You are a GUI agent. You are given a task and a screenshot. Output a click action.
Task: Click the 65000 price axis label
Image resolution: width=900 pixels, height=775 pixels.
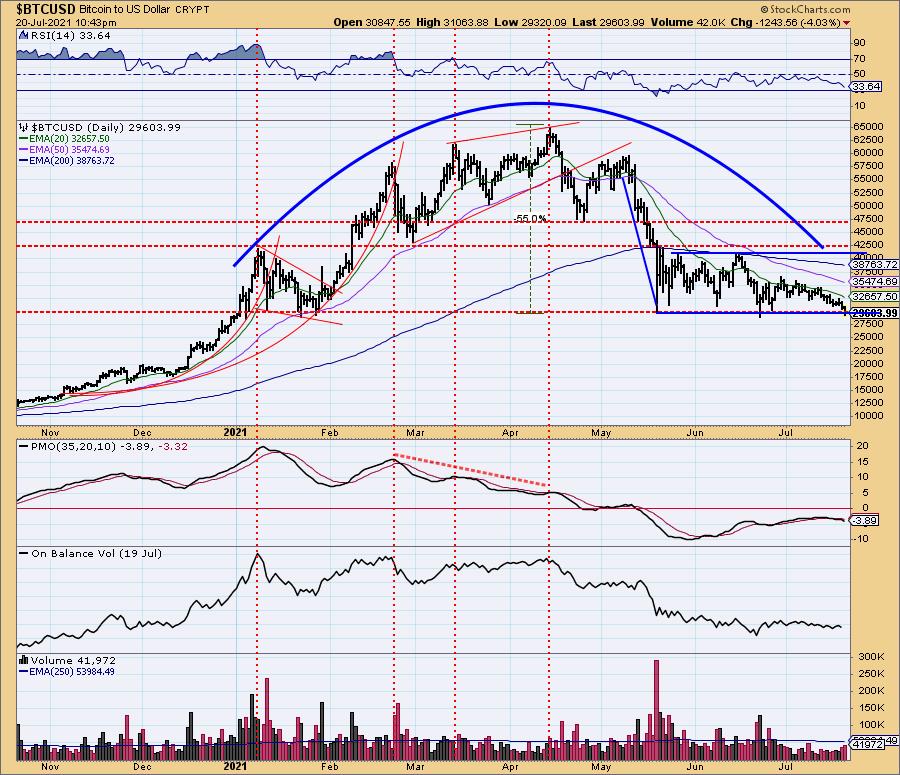(x=867, y=126)
